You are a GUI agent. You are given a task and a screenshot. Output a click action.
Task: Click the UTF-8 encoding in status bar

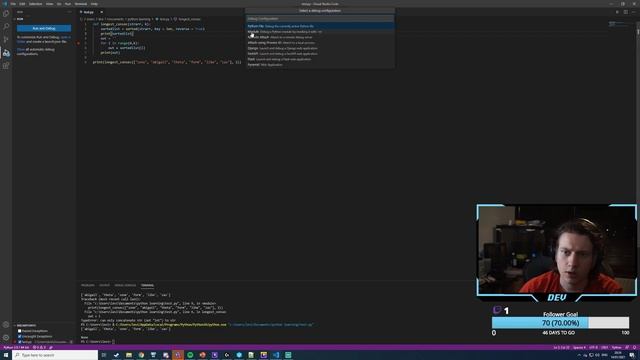coord(593,347)
